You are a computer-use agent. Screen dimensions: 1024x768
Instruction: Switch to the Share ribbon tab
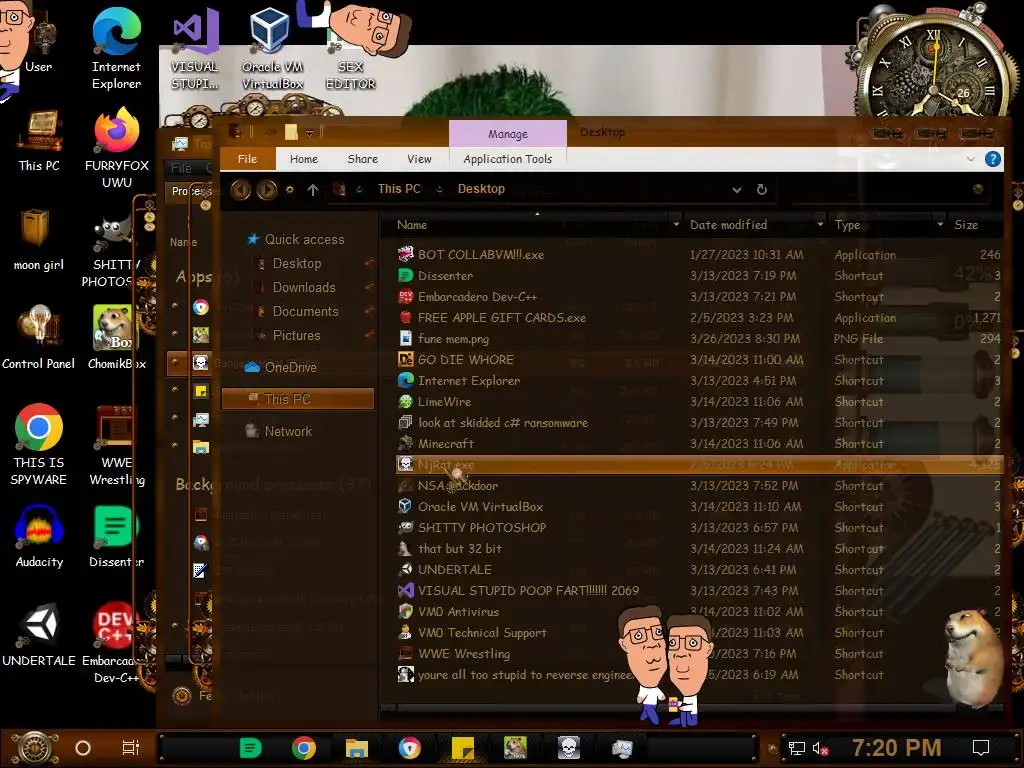(362, 159)
